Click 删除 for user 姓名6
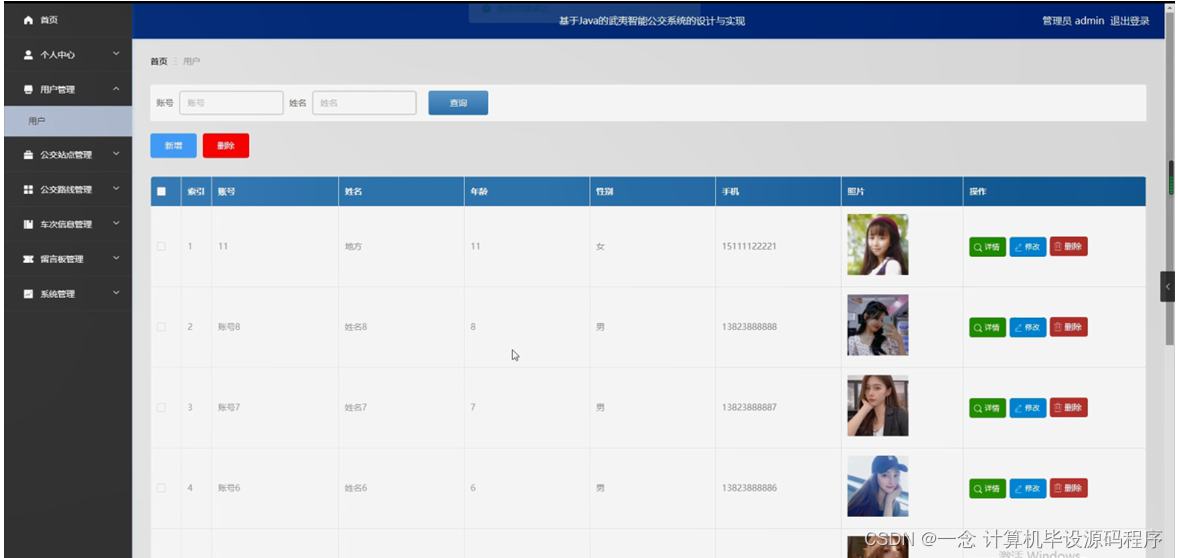Screen dimensions: 1178x558 1068,488
